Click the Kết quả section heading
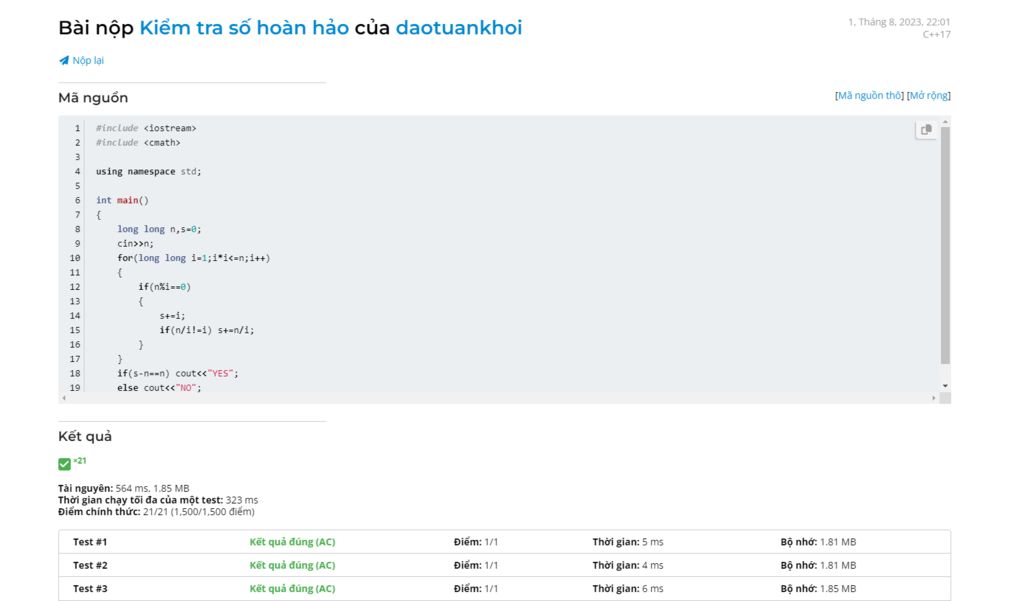This screenshot has height=601, width=1024. (85, 436)
